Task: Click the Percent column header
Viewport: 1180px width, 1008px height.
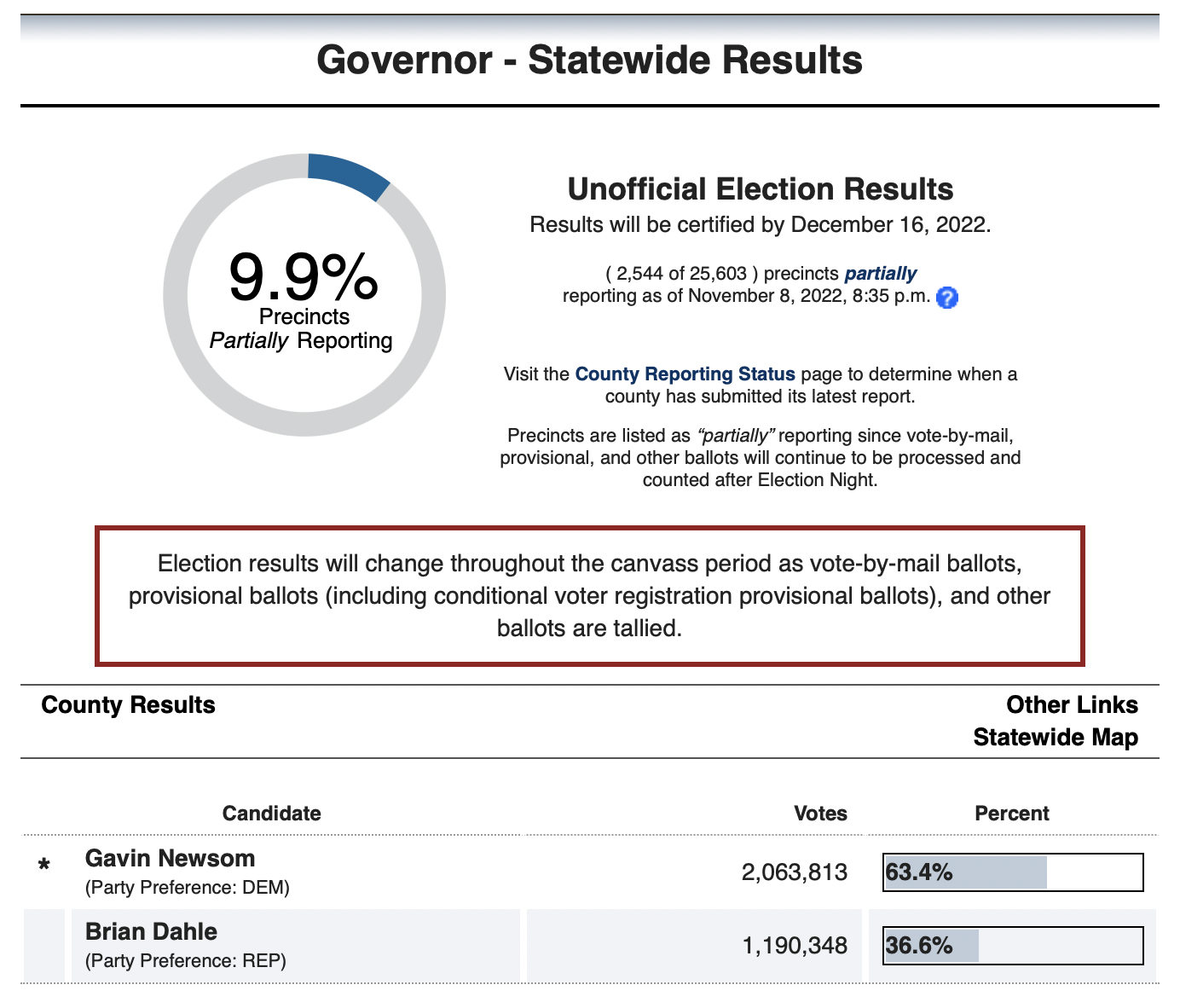Action: point(1012,814)
